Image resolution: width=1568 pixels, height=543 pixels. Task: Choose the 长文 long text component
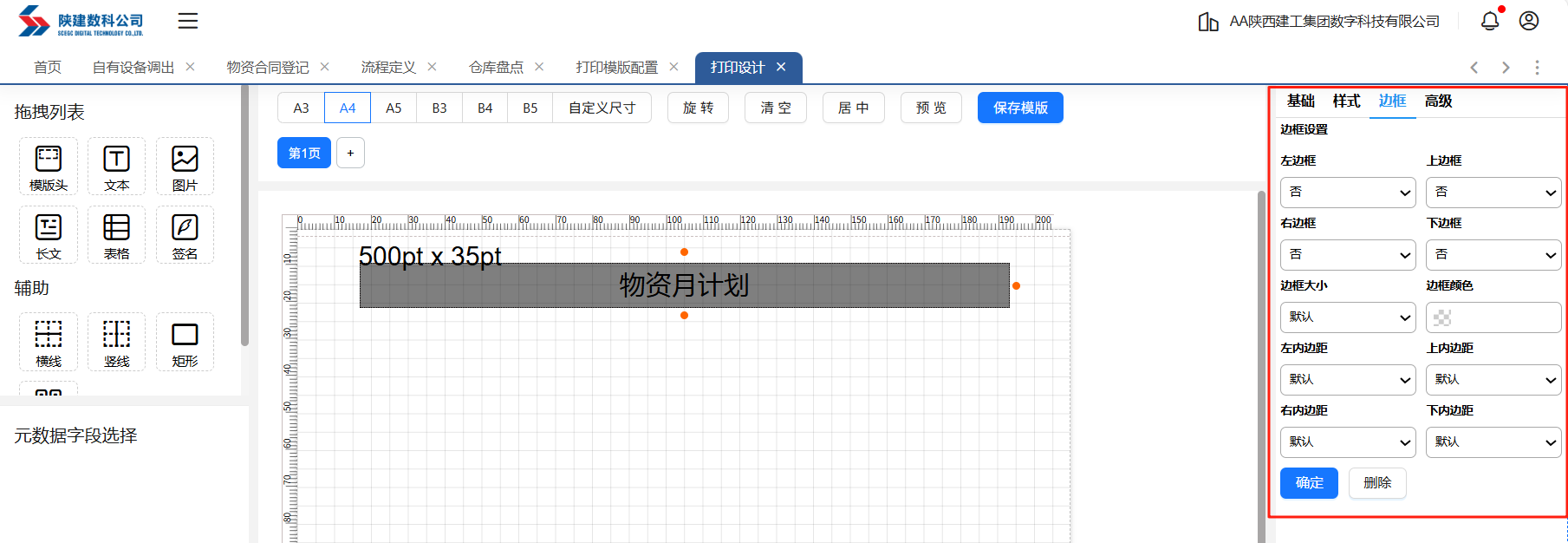[x=49, y=235]
